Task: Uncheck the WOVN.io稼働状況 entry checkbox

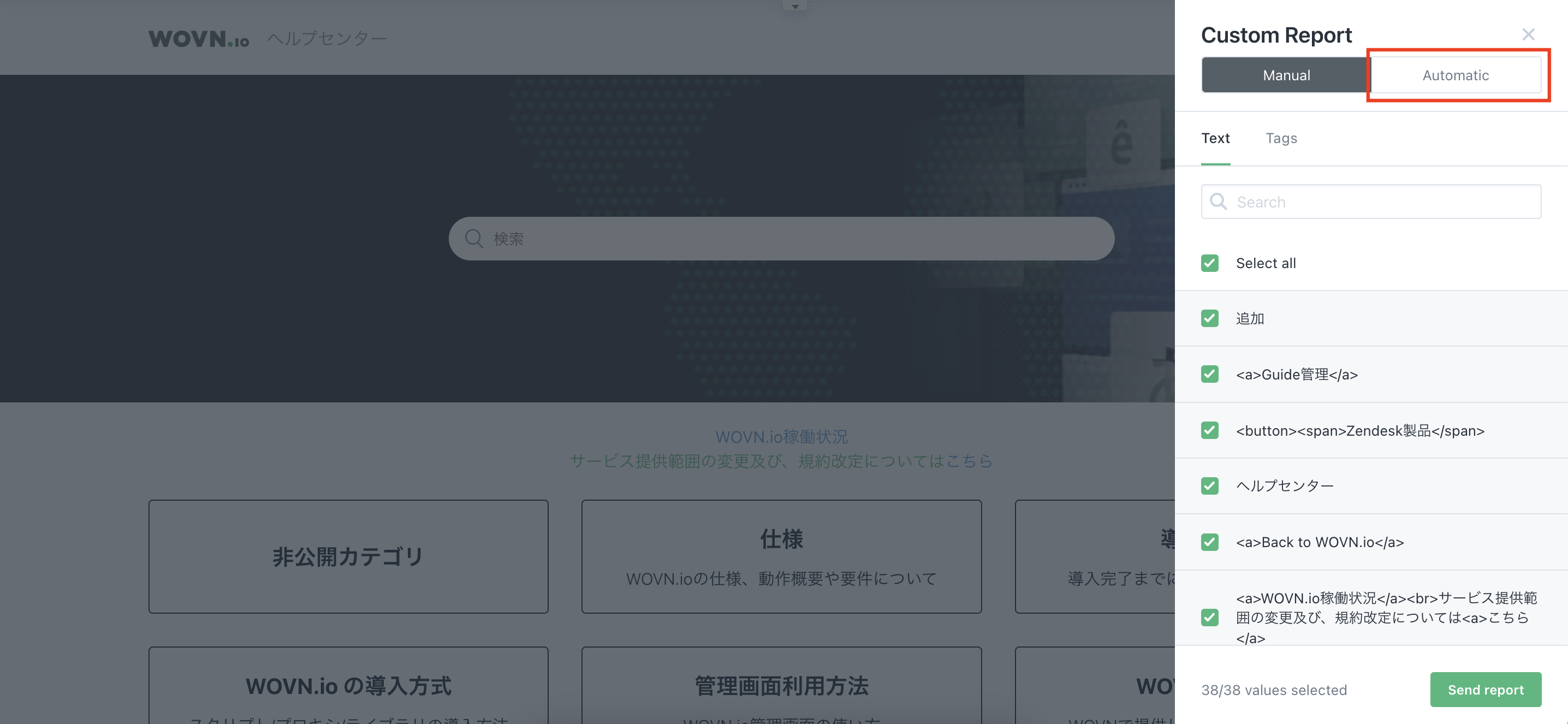Action: [x=1209, y=618]
